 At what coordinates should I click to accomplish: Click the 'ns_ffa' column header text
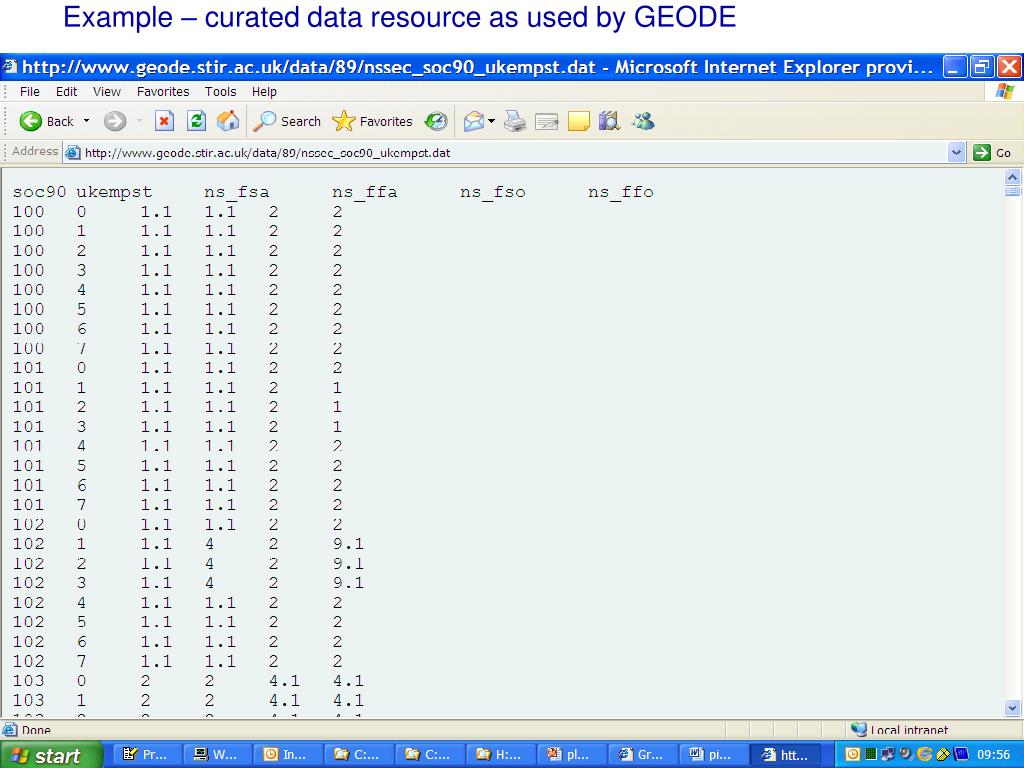point(364,193)
